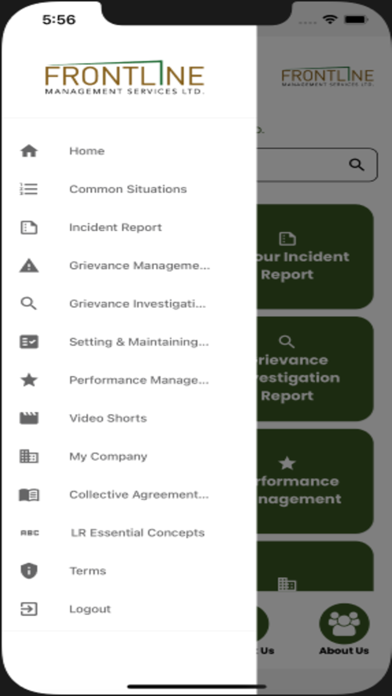Viewport: 392px width, 696px height.
Task: Click the Grievance Investigation magnifier icon in drawer
Action: (29, 304)
